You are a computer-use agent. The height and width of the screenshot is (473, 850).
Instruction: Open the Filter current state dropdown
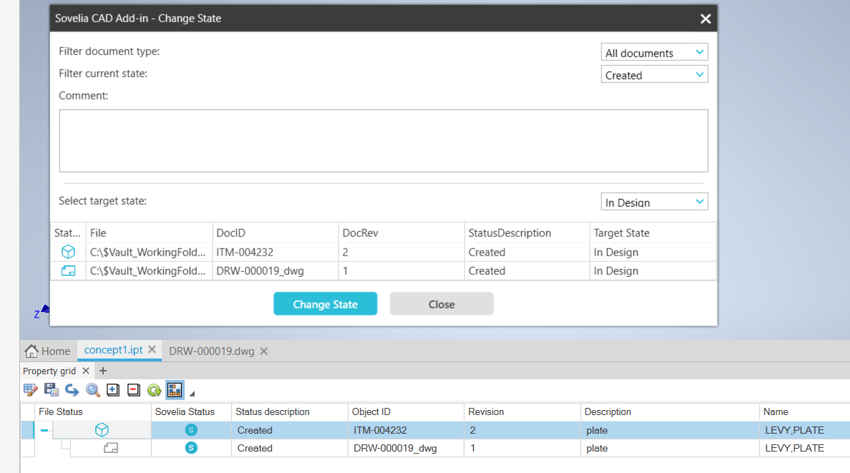(x=654, y=75)
